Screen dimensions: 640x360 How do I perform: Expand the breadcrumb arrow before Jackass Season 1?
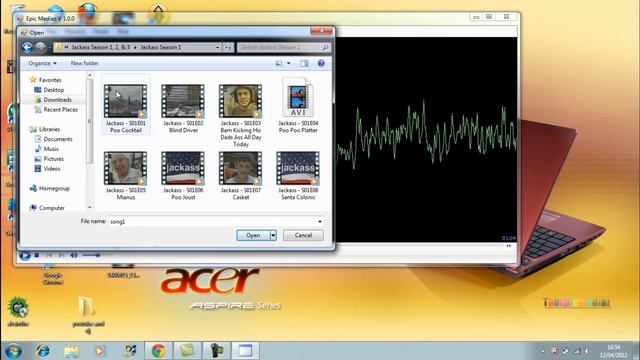(x=135, y=48)
